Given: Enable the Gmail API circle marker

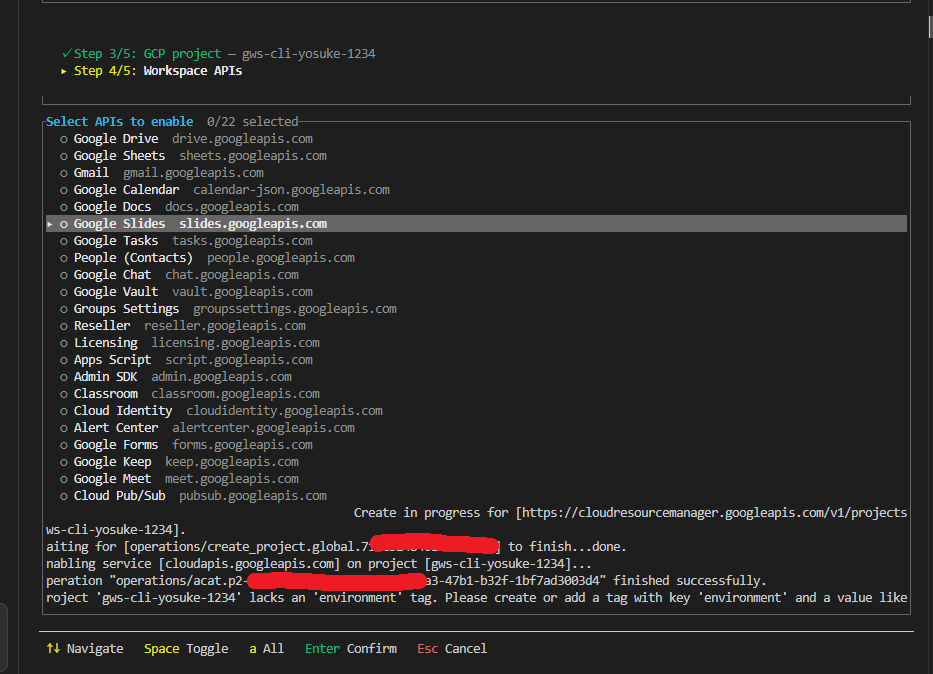Looking at the screenshot, I should [x=64, y=173].
